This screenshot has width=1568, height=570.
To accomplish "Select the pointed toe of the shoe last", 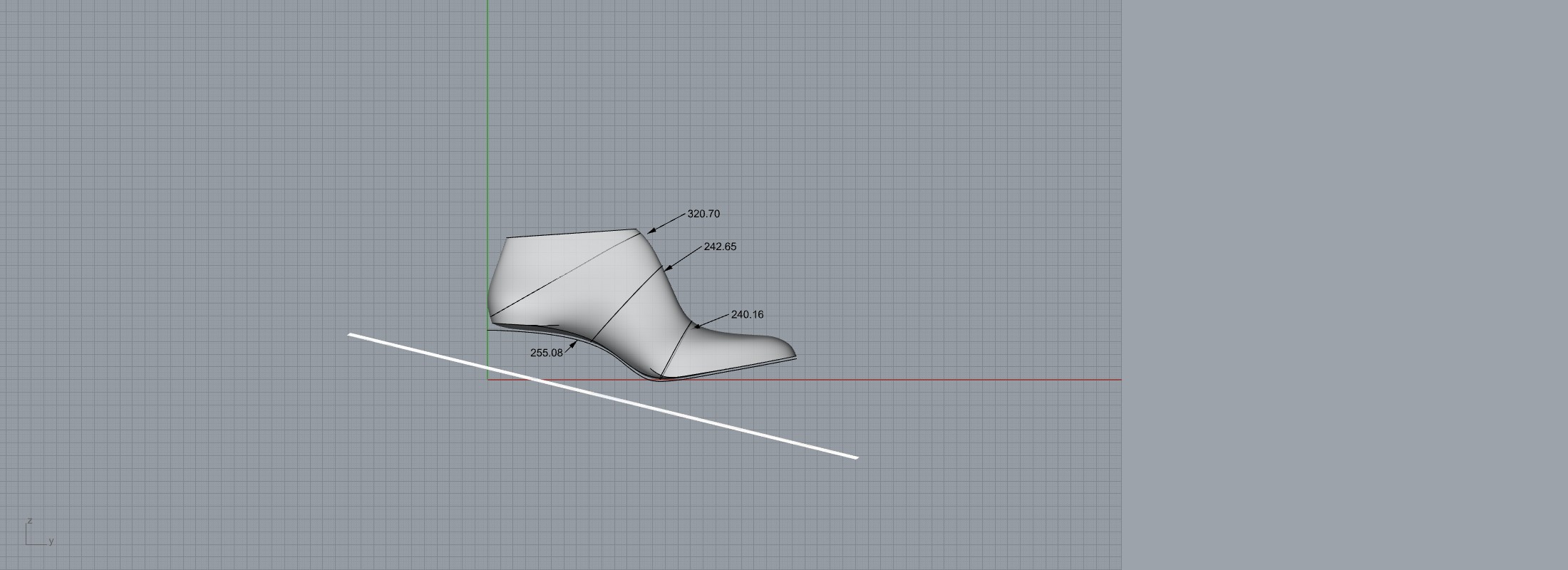I will pos(793,353).
